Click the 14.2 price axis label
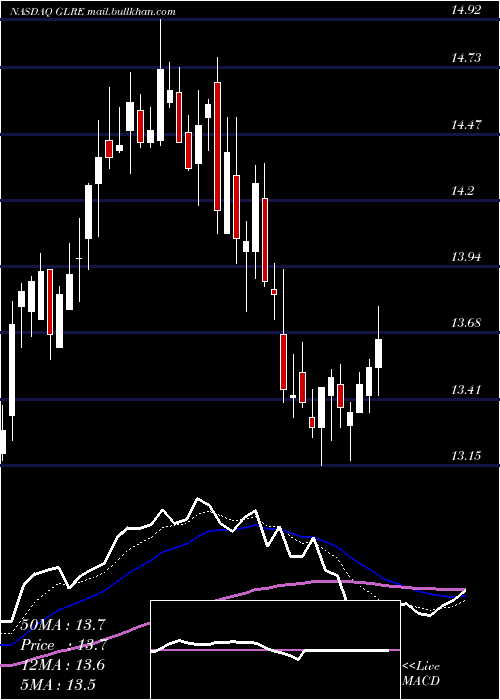500x700 pixels. 462,191
